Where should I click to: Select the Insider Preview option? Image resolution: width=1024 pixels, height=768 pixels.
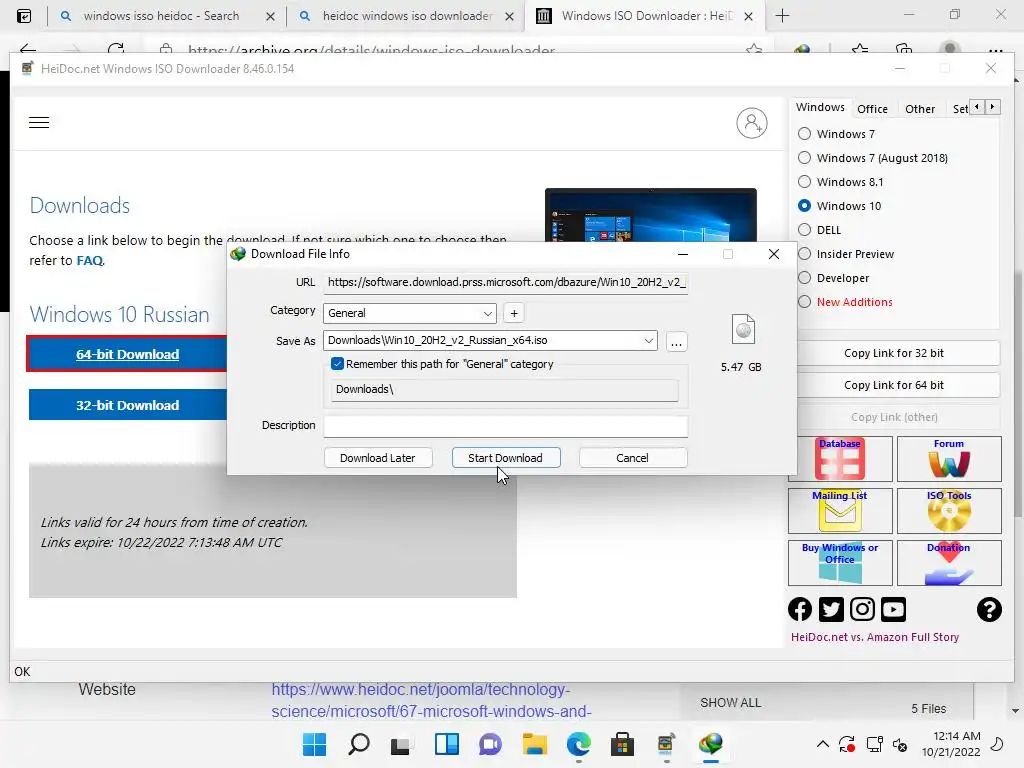pyautogui.click(x=805, y=254)
